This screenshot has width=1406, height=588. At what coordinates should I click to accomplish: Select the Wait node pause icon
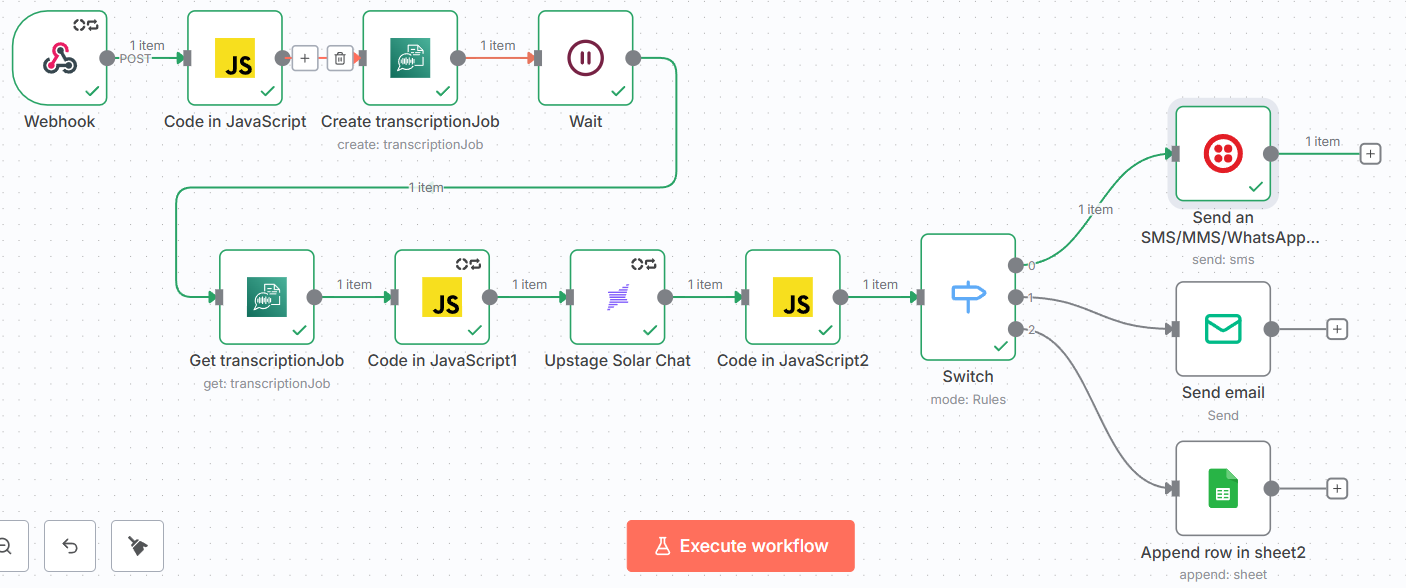585,58
